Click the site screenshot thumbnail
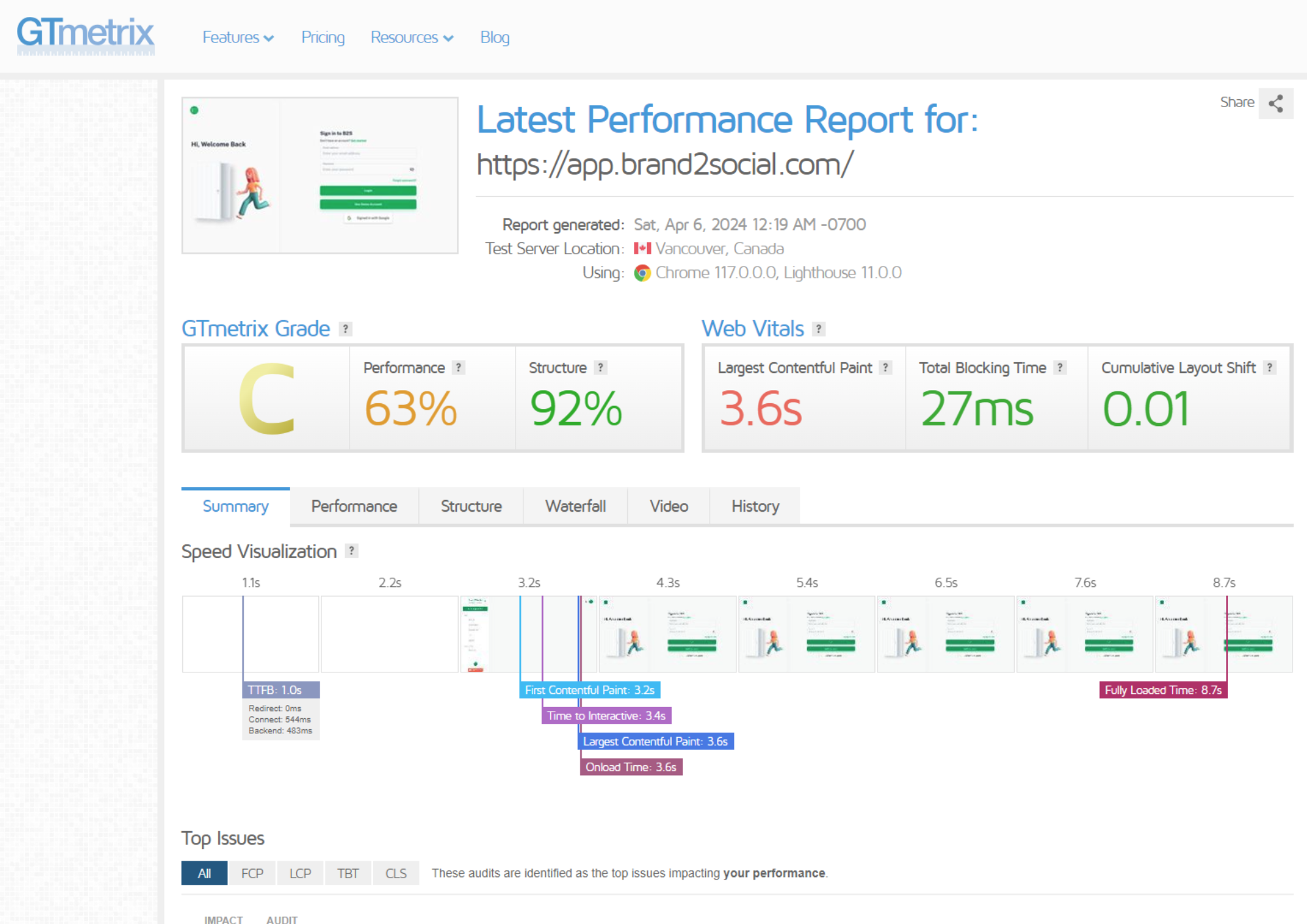 320,175
